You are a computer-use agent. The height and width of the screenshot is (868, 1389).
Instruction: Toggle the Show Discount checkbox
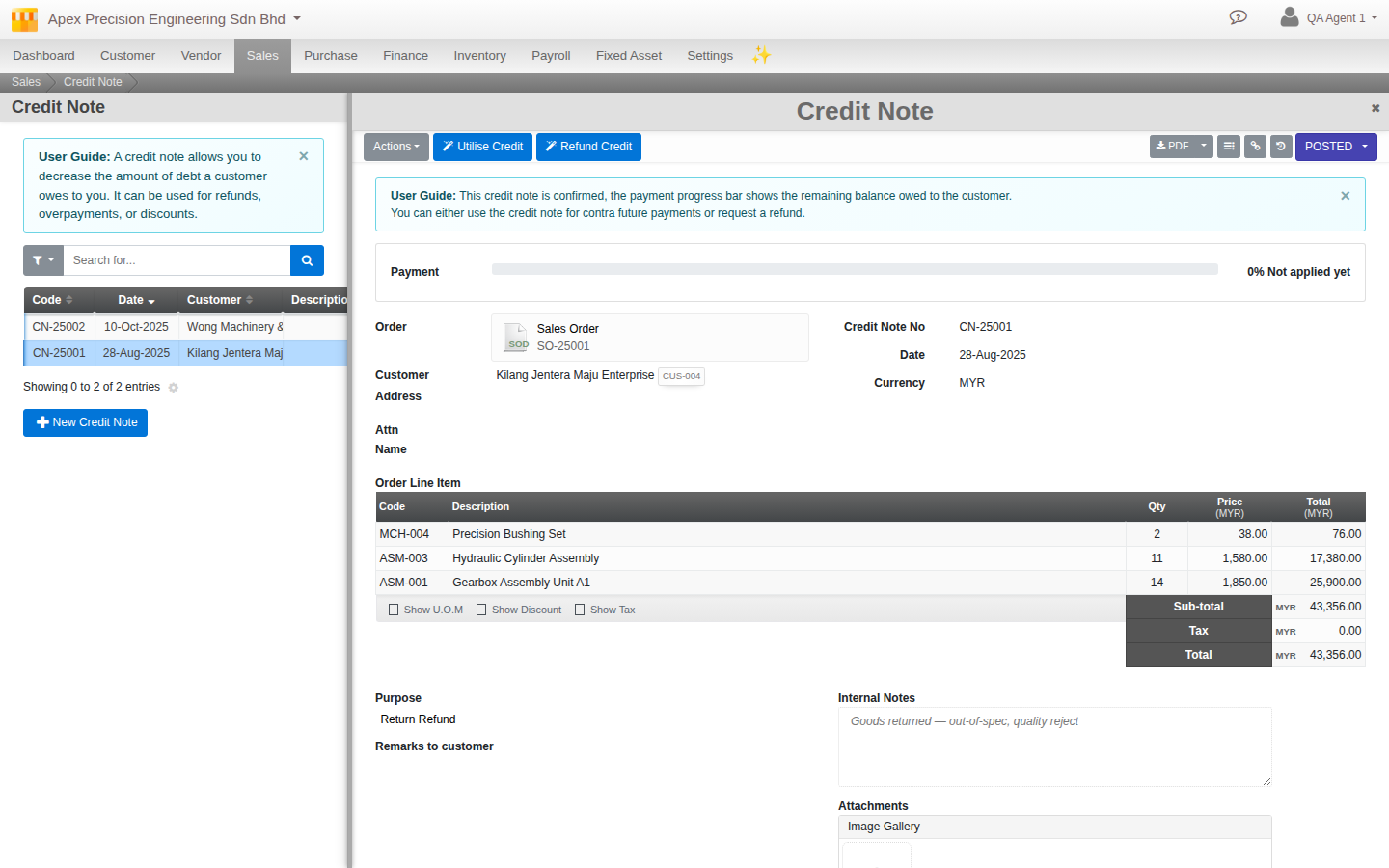click(481, 610)
